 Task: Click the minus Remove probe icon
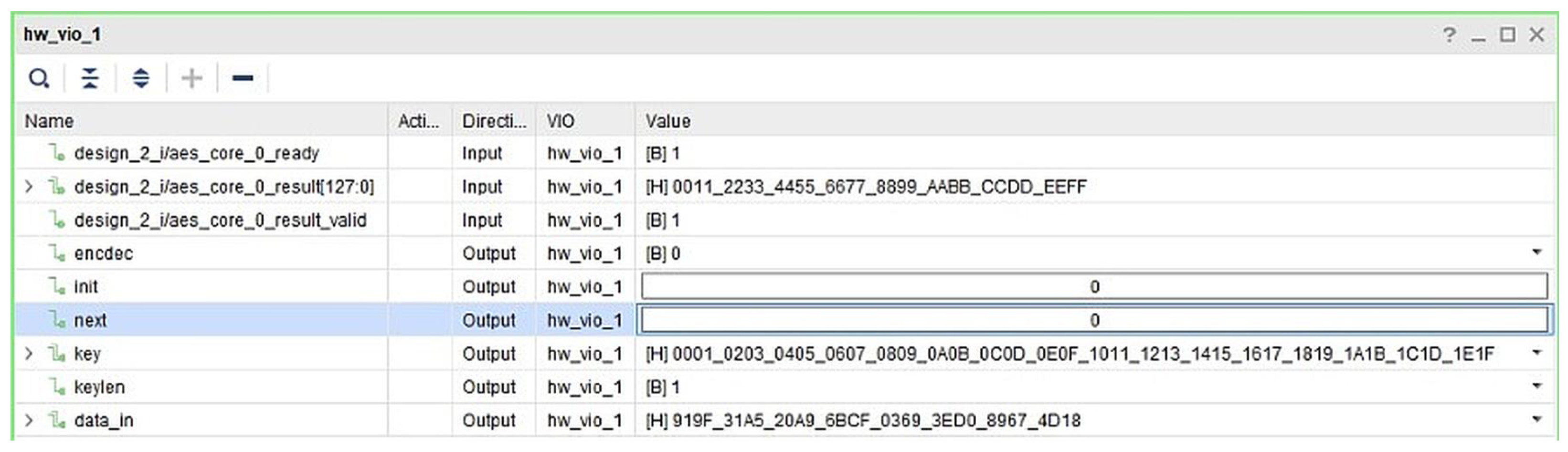[x=242, y=78]
